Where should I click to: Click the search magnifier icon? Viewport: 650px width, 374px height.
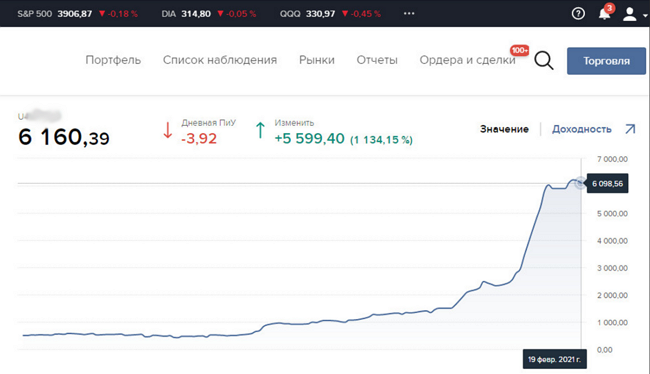coord(544,61)
